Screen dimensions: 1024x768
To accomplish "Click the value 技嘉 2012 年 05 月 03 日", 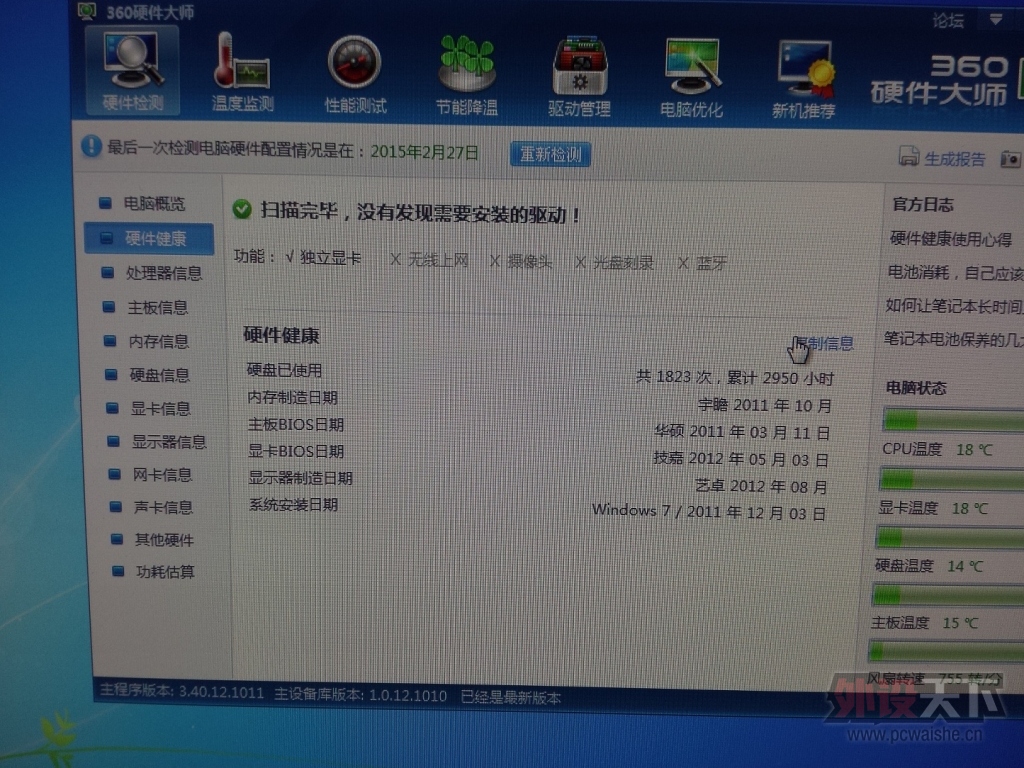I will tap(741, 459).
